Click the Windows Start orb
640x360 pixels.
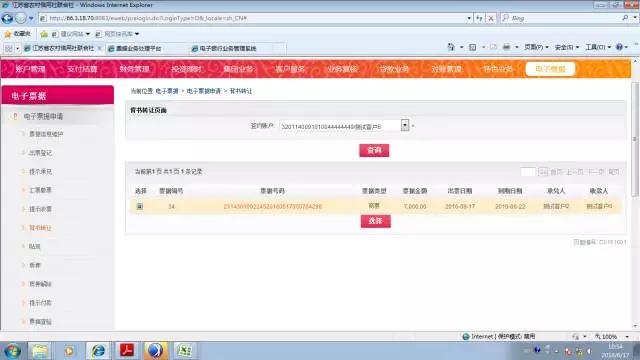click(12, 351)
